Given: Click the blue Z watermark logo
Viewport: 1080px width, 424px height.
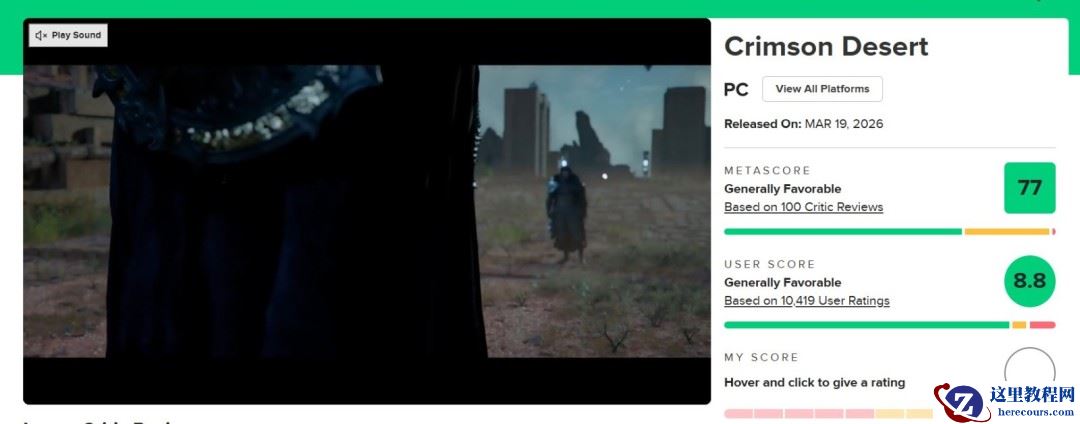Looking at the screenshot, I should tap(961, 403).
